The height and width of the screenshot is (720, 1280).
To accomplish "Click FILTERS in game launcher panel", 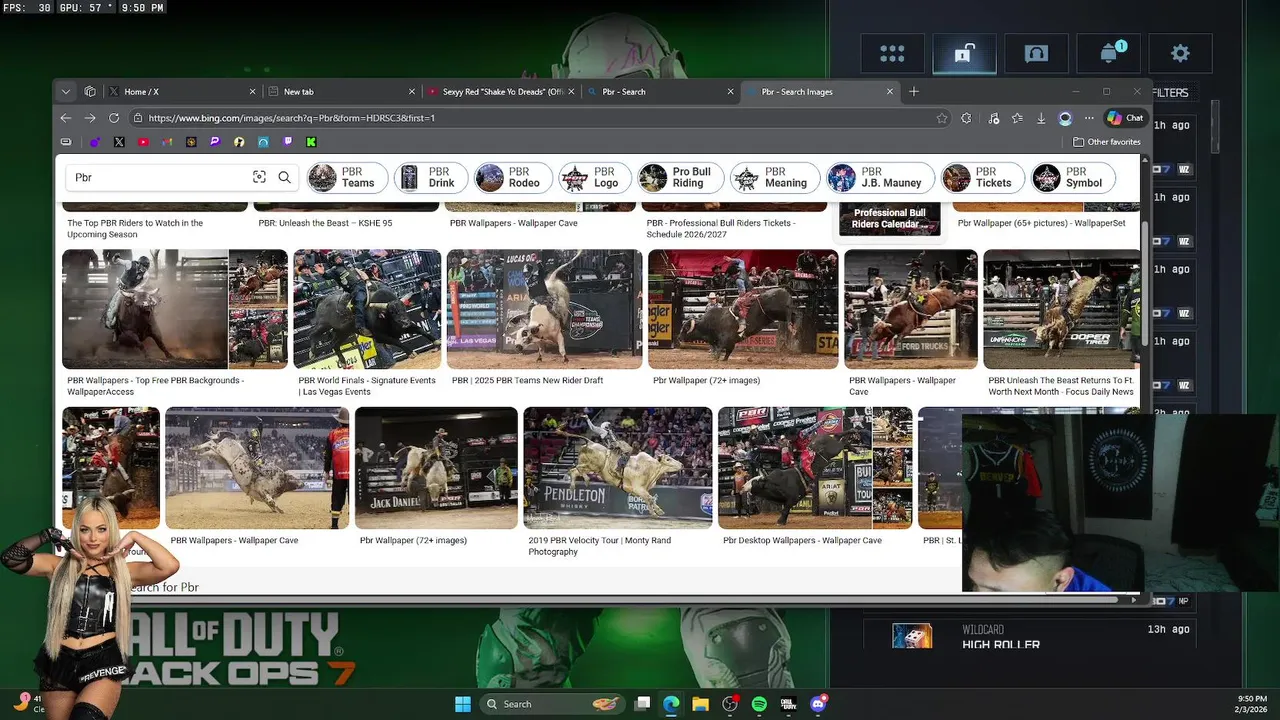I will pos(1170,93).
